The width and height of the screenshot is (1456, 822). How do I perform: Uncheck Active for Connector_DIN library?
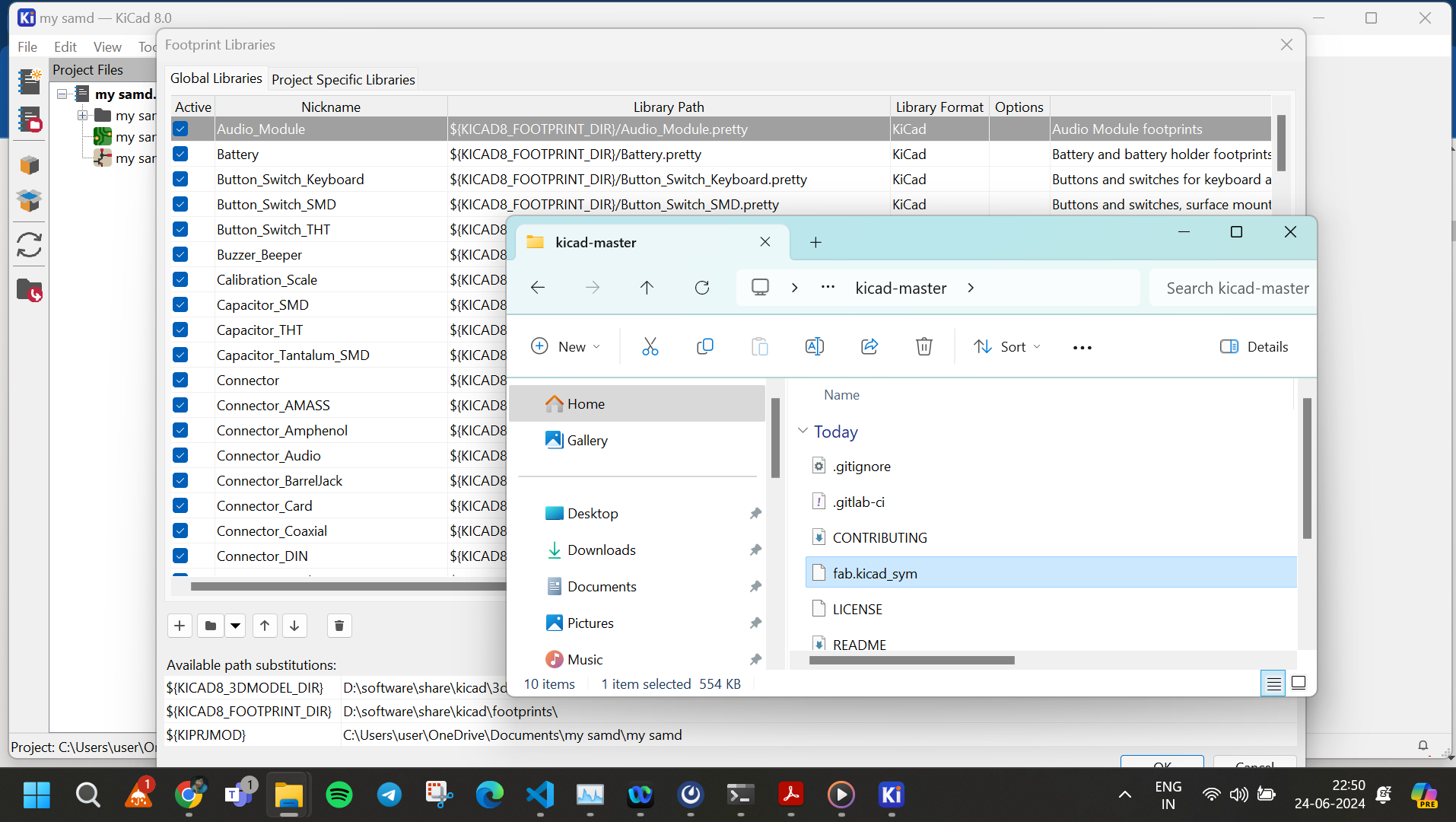point(180,556)
